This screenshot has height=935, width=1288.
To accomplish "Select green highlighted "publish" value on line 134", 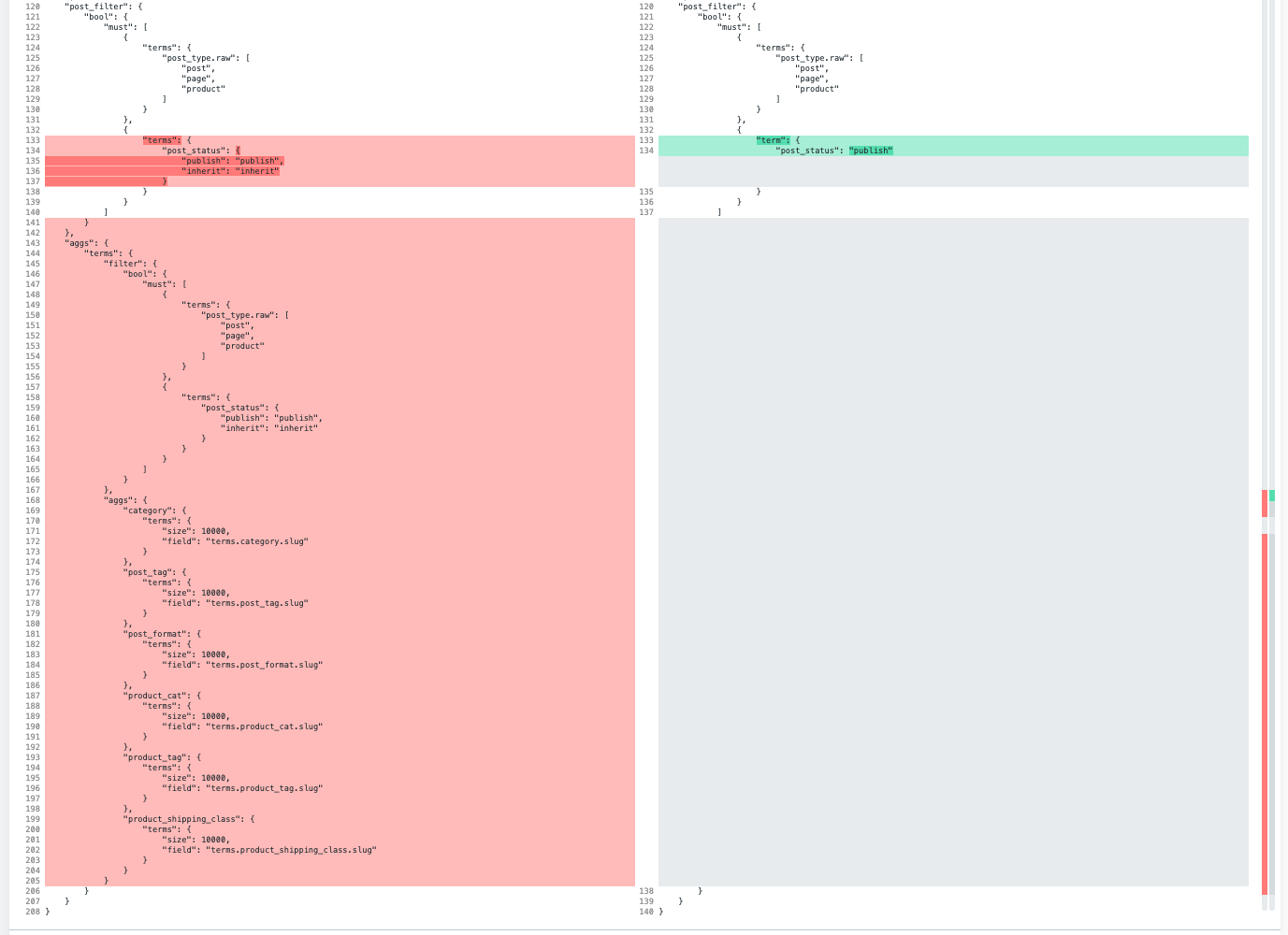I will 870,150.
